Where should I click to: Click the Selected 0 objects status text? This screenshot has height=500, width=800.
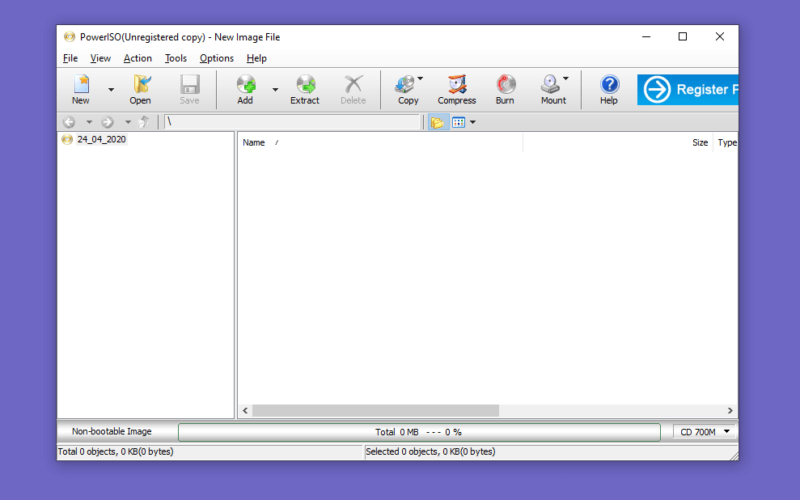[431, 452]
